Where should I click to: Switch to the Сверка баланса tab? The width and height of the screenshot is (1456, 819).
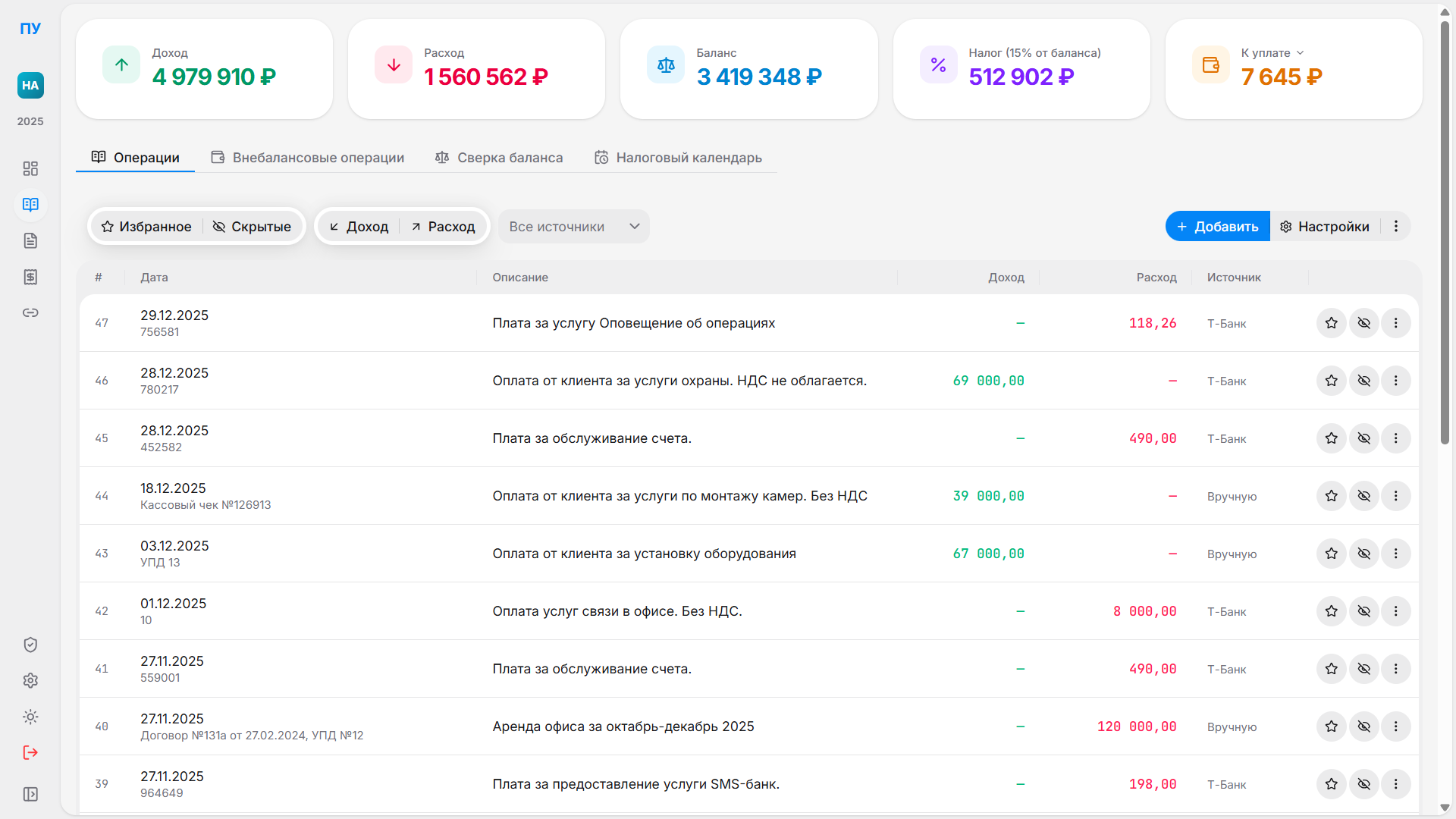tap(498, 158)
